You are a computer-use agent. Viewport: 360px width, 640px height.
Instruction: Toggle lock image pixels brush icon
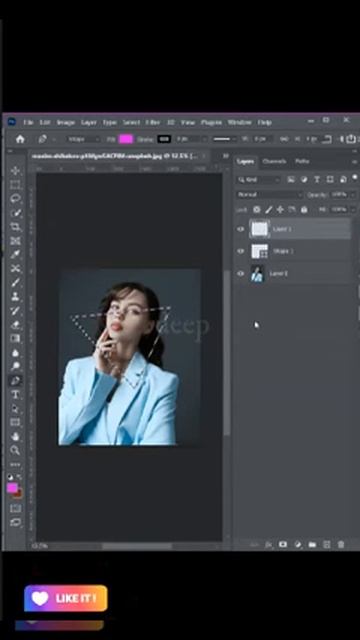pyautogui.click(x=268, y=209)
